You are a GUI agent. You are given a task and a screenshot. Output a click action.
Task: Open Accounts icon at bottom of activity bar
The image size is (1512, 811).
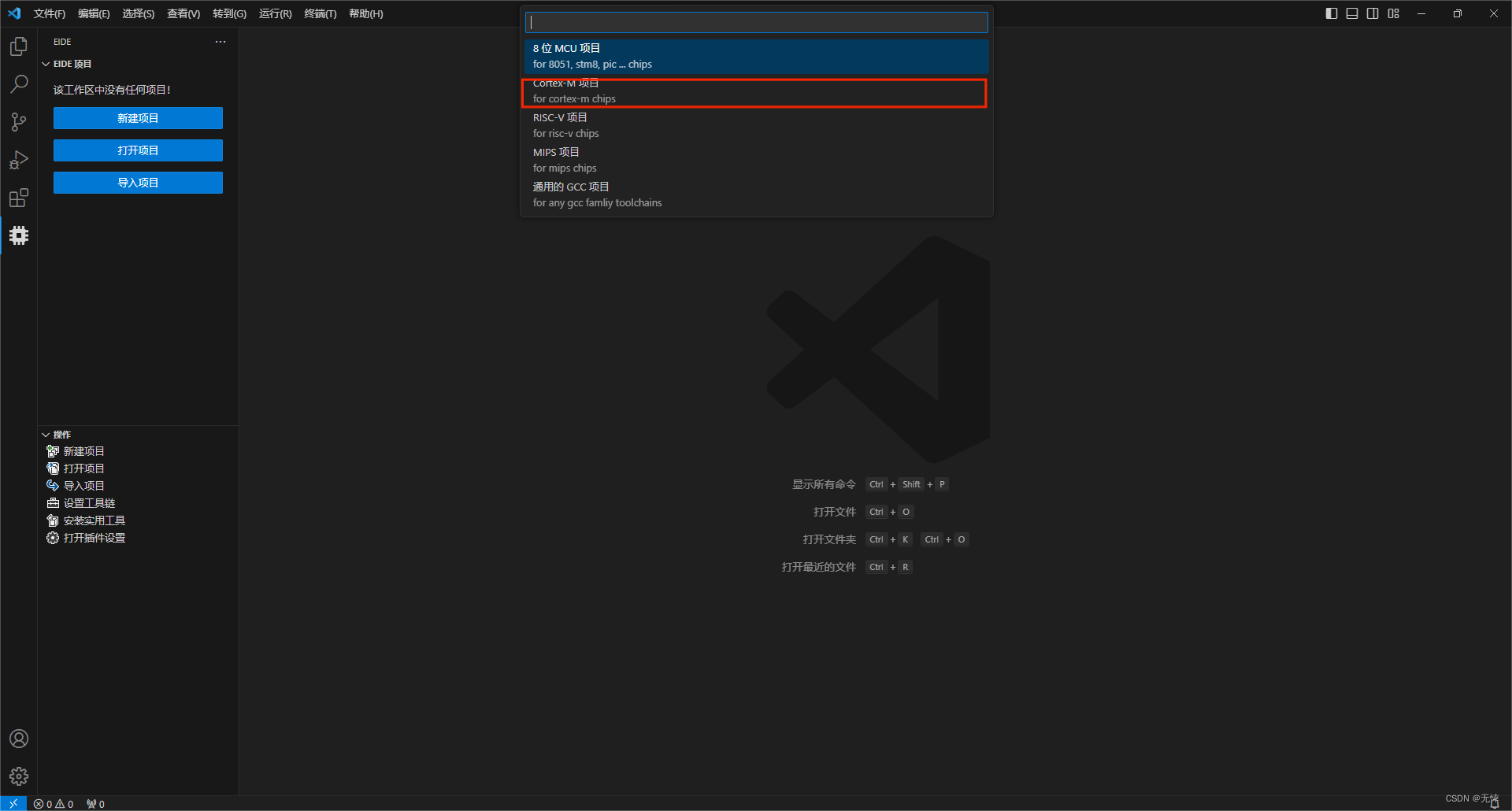[19, 739]
